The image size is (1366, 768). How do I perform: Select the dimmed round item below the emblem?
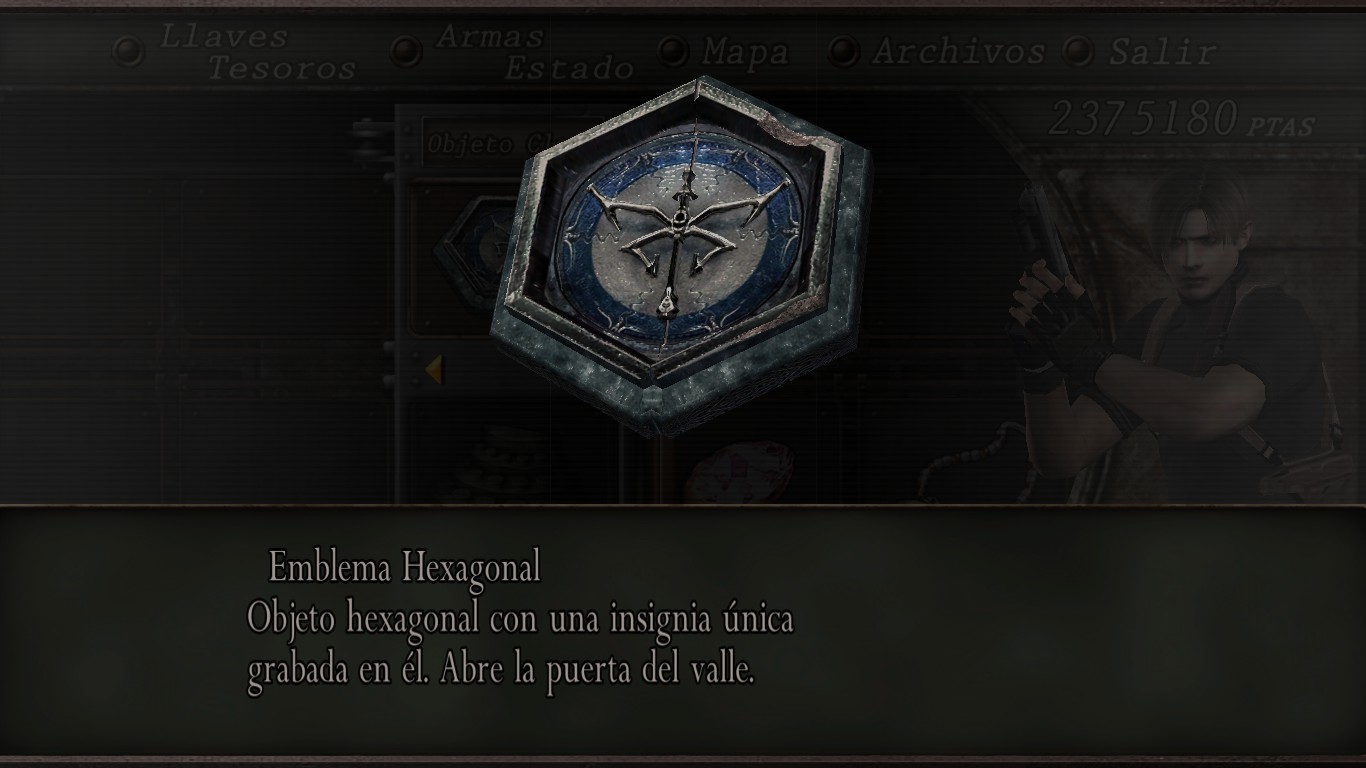[741, 470]
